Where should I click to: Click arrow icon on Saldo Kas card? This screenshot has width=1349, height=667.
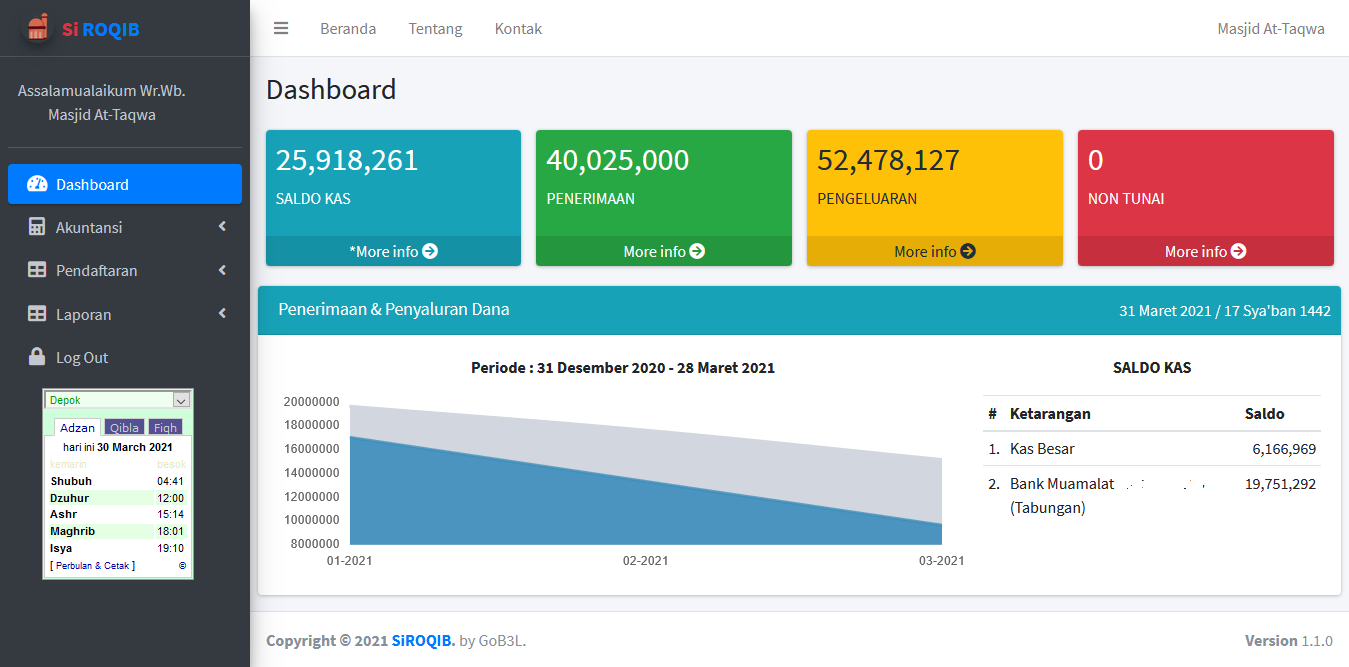pos(430,252)
